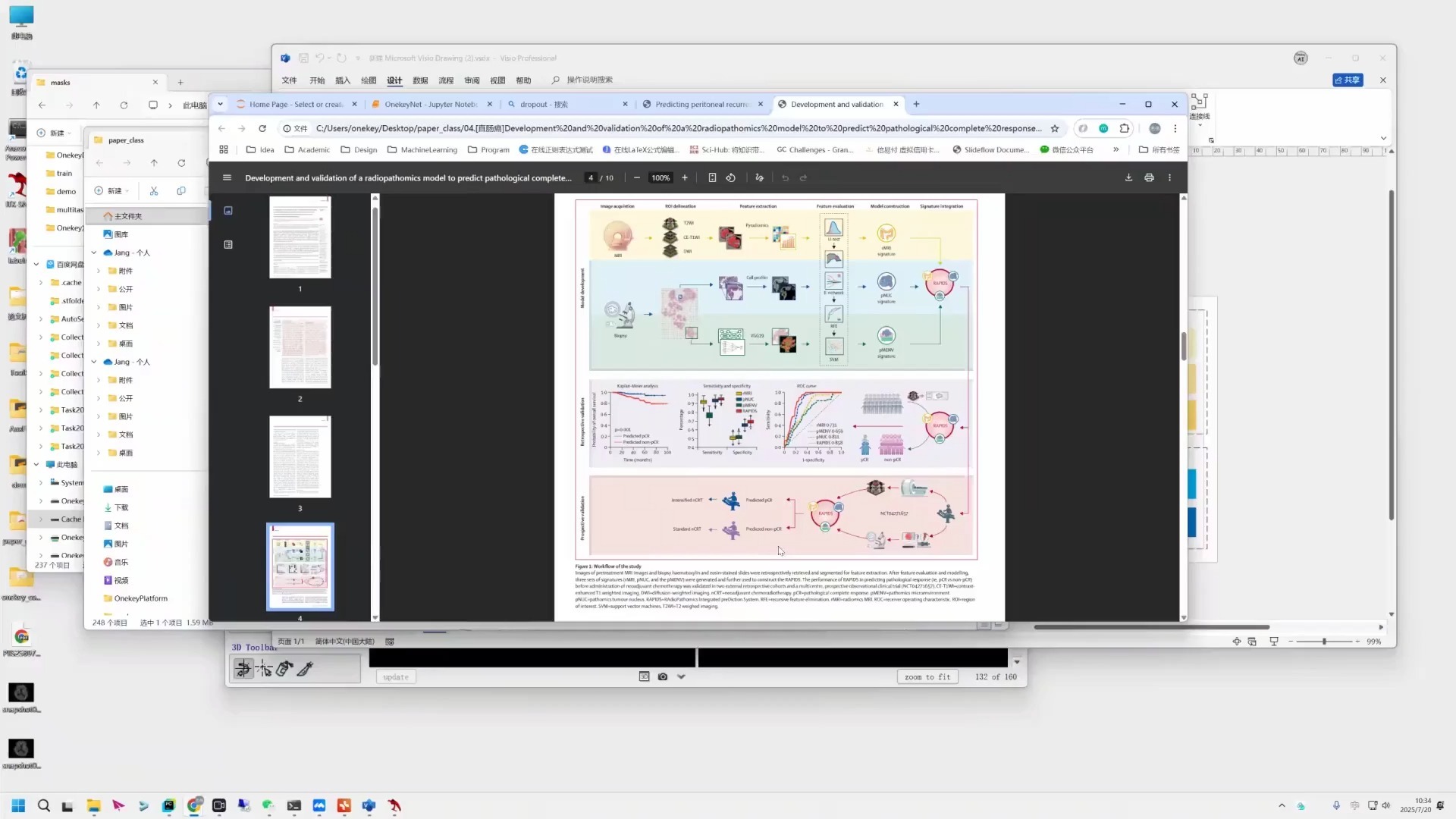Collapse the 此电脑 node in the masks window

pos(36,465)
